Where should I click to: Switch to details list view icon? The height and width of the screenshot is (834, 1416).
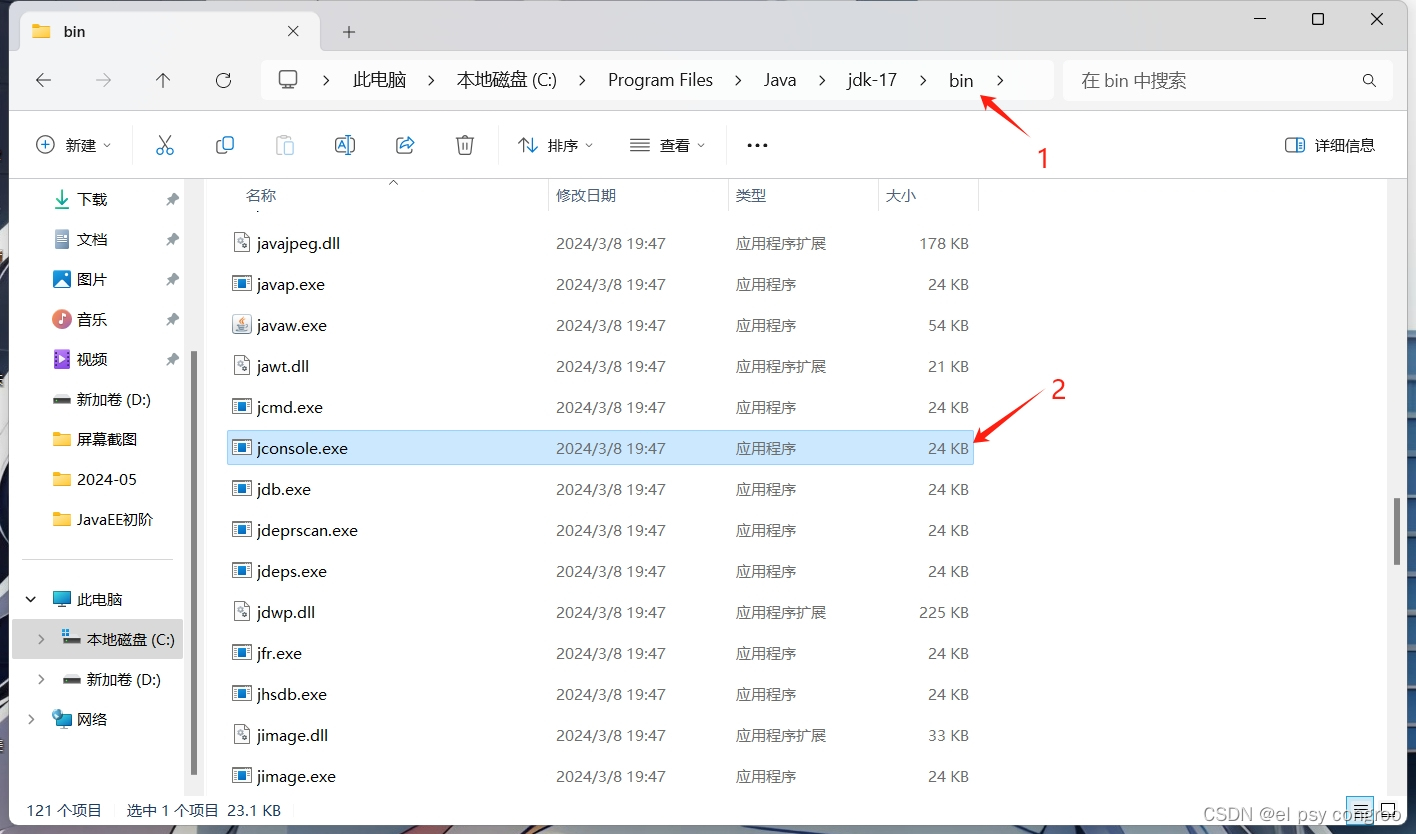pyautogui.click(x=1361, y=810)
